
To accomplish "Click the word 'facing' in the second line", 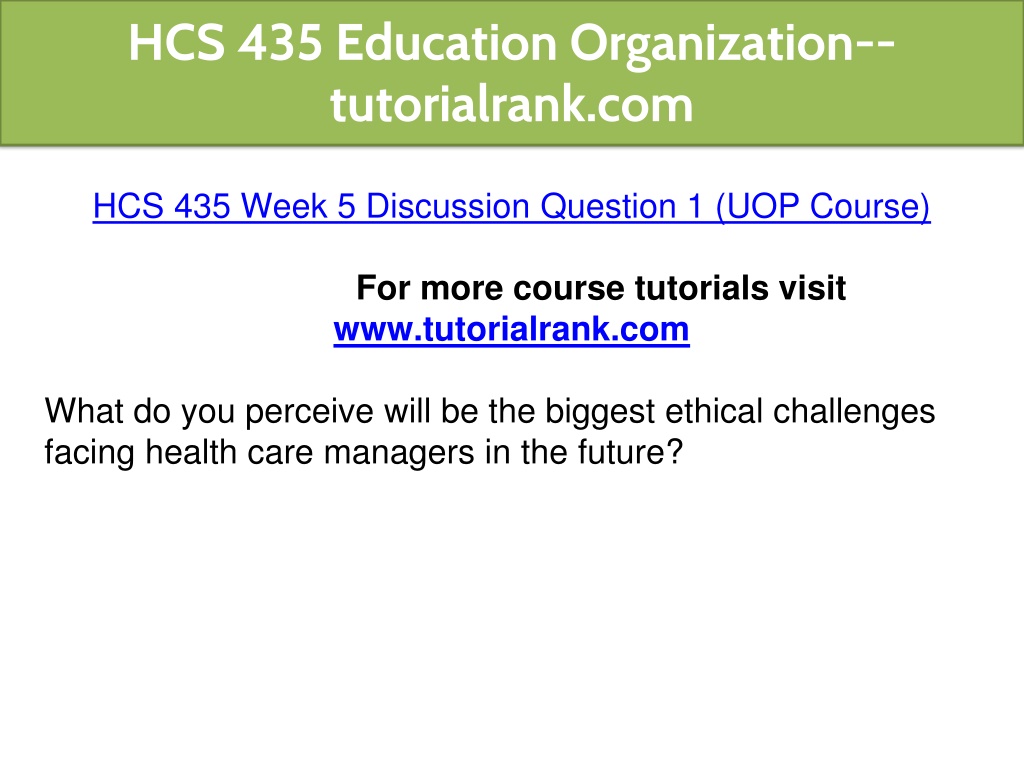I will click(89, 453).
